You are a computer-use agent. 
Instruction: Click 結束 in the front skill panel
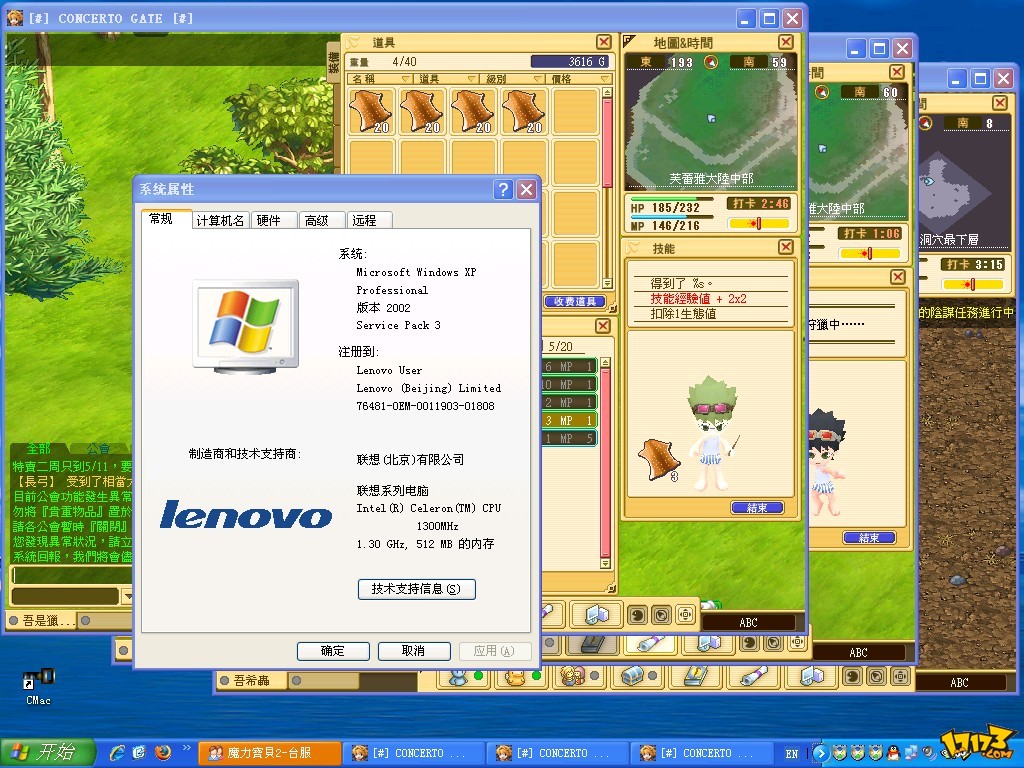757,507
